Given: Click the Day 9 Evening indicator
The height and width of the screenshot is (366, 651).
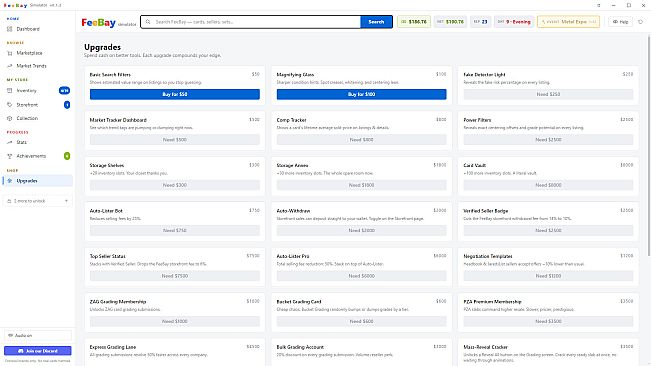Looking at the screenshot, I should click(x=514, y=22).
